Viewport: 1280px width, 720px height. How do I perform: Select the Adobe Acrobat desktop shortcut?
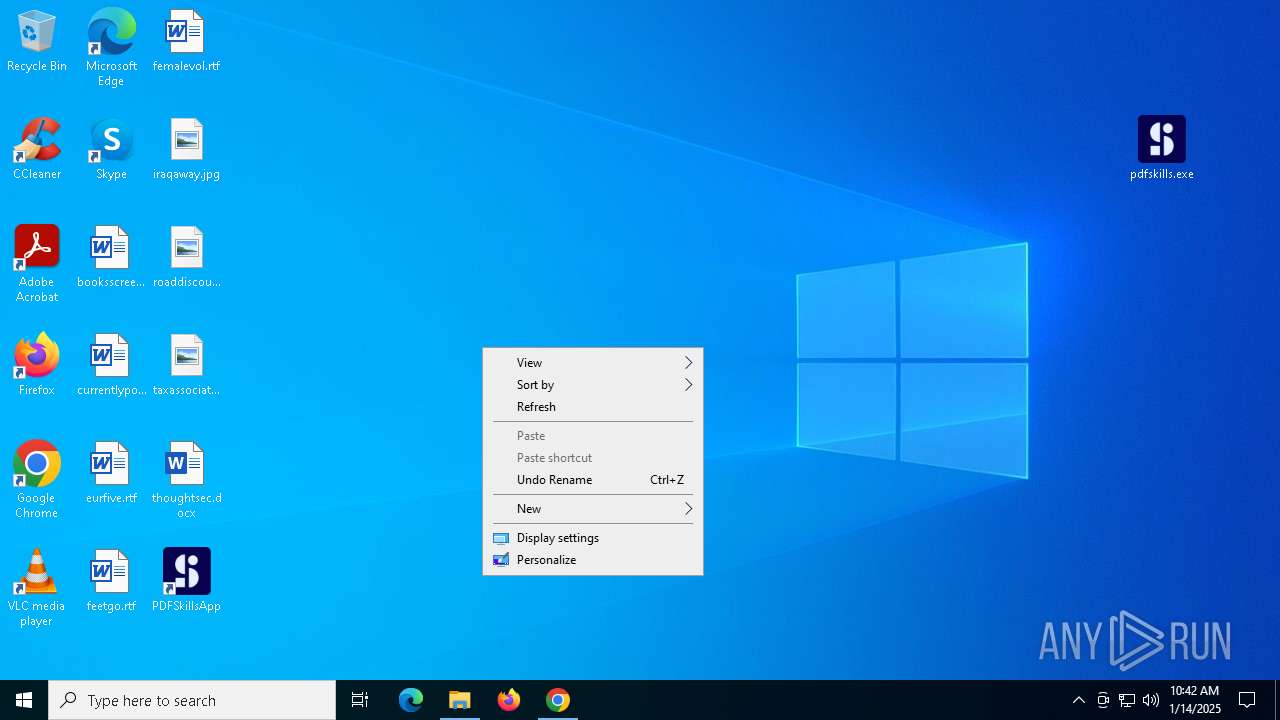click(37, 264)
